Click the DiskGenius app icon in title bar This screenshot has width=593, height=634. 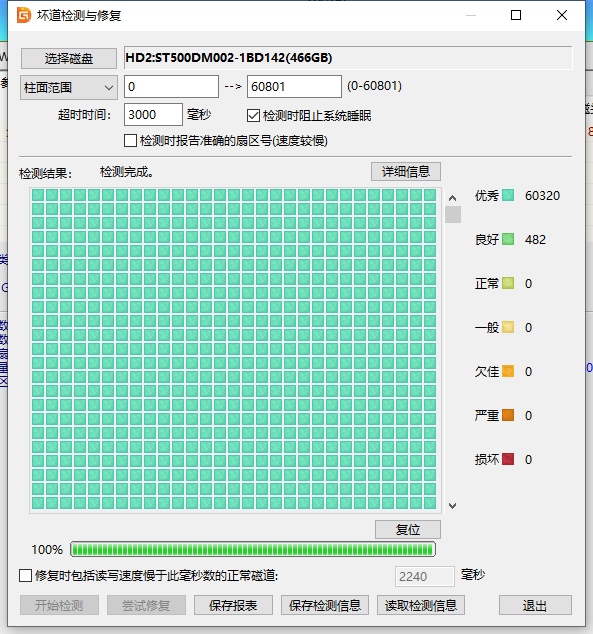coord(24,15)
